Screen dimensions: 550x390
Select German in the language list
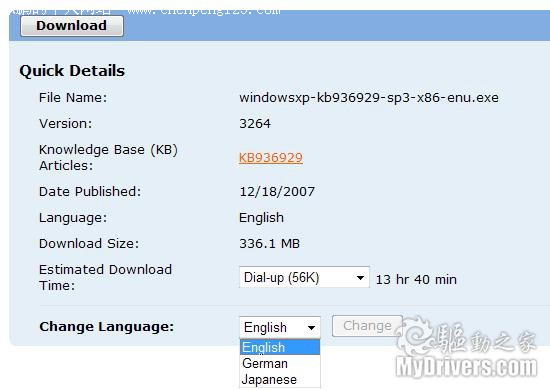tap(280, 363)
